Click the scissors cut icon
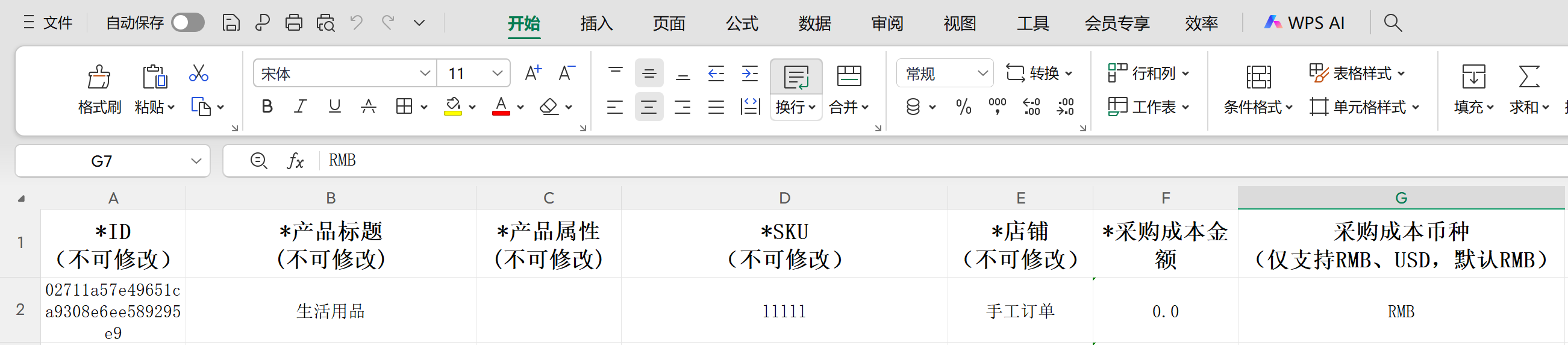 click(x=198, y=73)
